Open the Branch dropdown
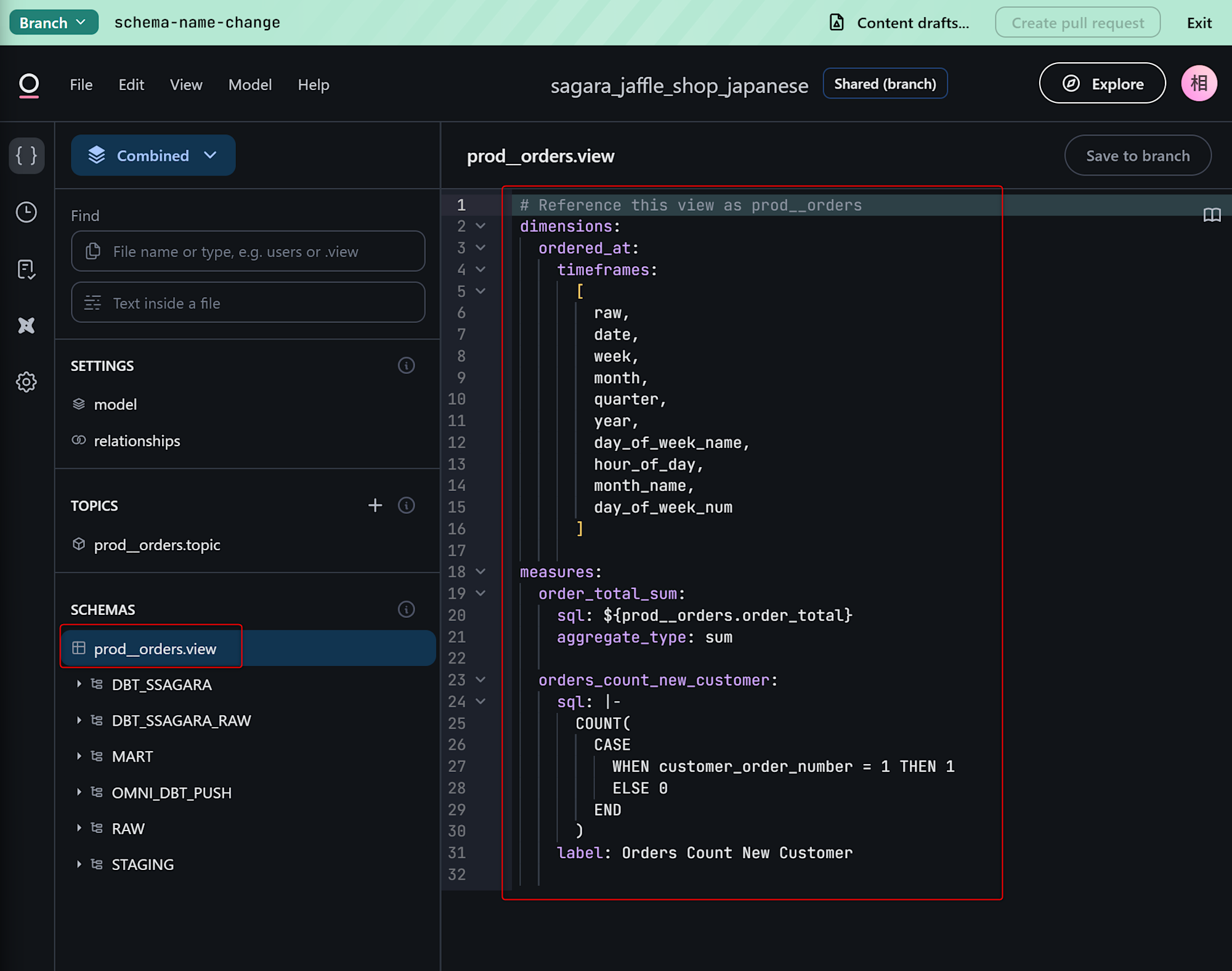 click(53, 23)
